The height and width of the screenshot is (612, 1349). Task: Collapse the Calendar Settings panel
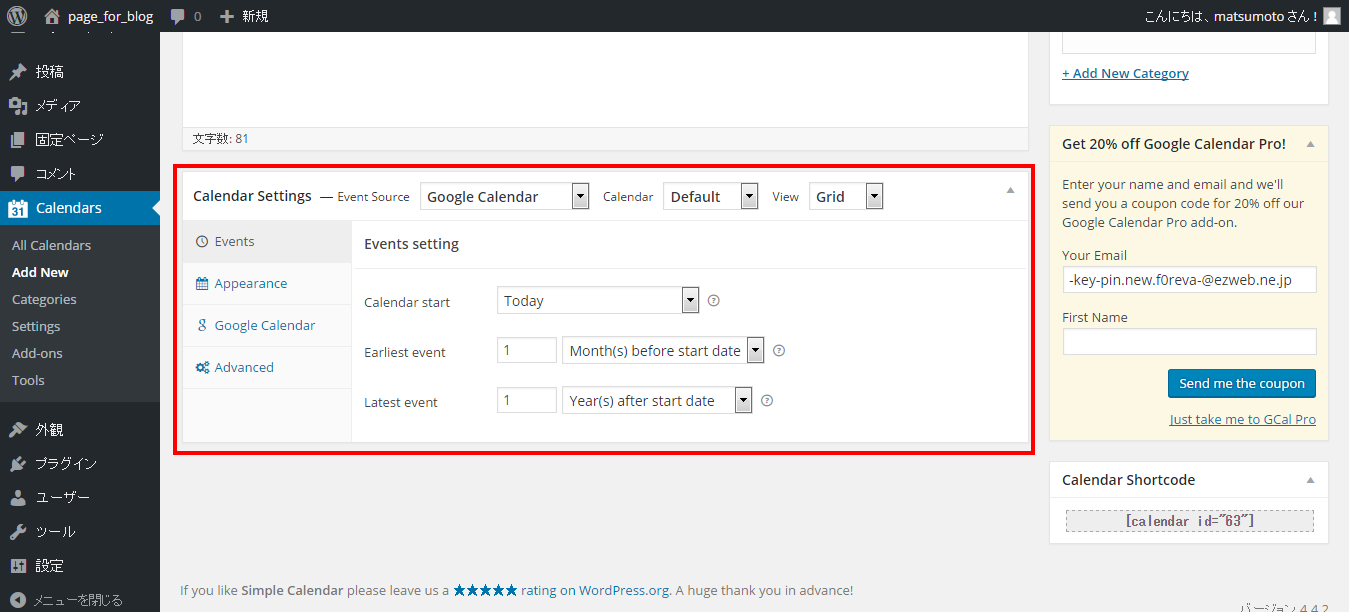click(1010, 190)
